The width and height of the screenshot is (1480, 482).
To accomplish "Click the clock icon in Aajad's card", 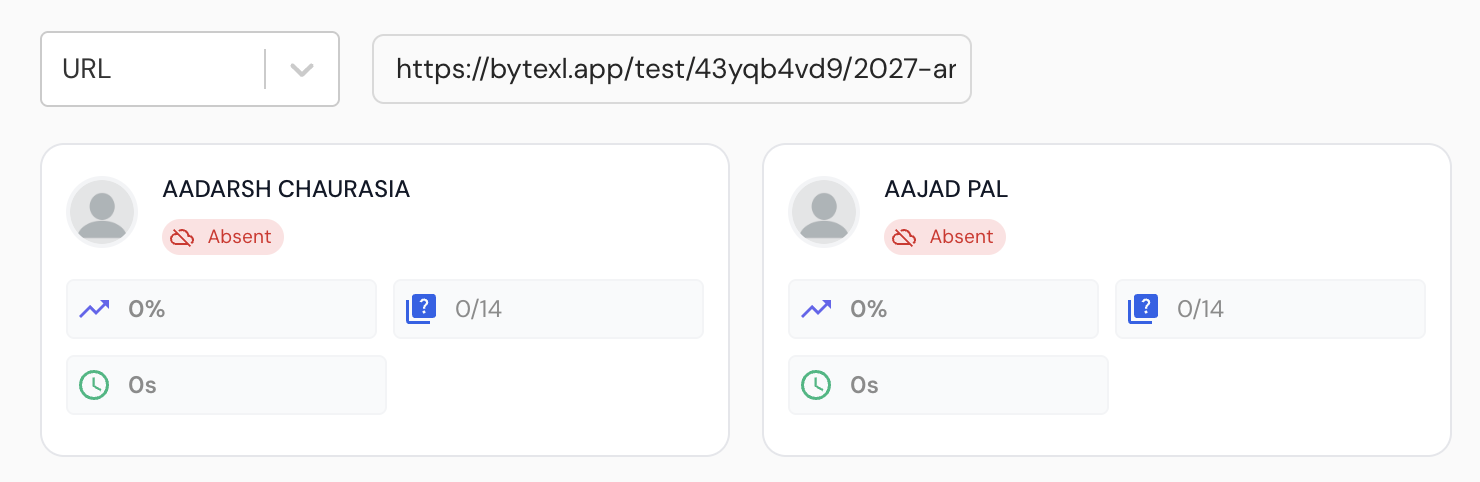I will [x=816, y=385].
